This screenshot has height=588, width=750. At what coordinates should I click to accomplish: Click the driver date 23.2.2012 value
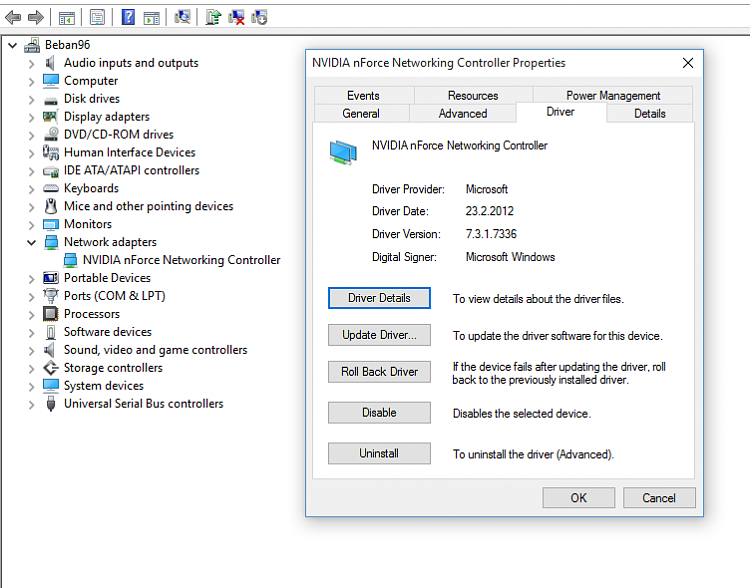(x=489, y=211)
